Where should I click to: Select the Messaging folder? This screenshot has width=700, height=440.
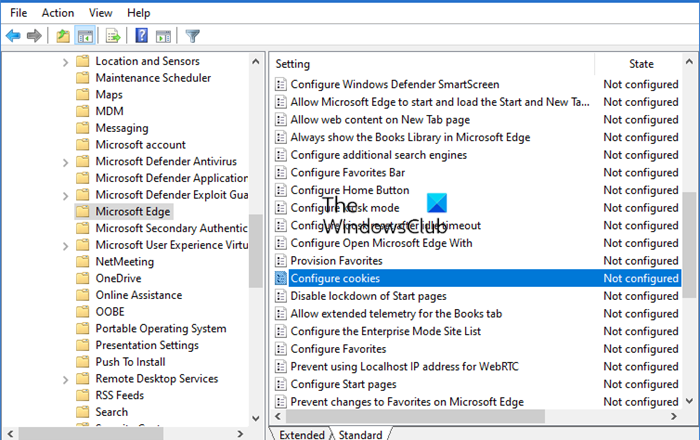click(122, 128)
